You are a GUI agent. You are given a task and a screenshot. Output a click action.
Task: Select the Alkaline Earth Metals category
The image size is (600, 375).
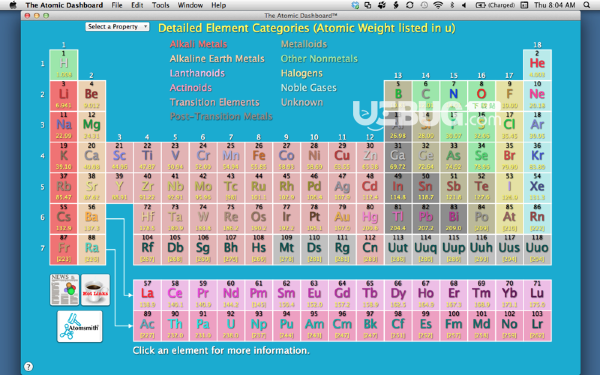[x=217, y=59]
